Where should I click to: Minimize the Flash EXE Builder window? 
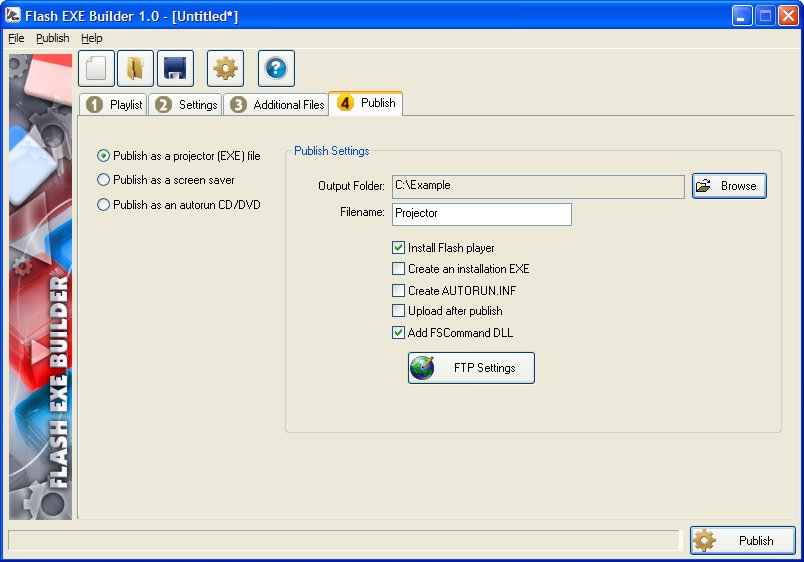(741, 16)
